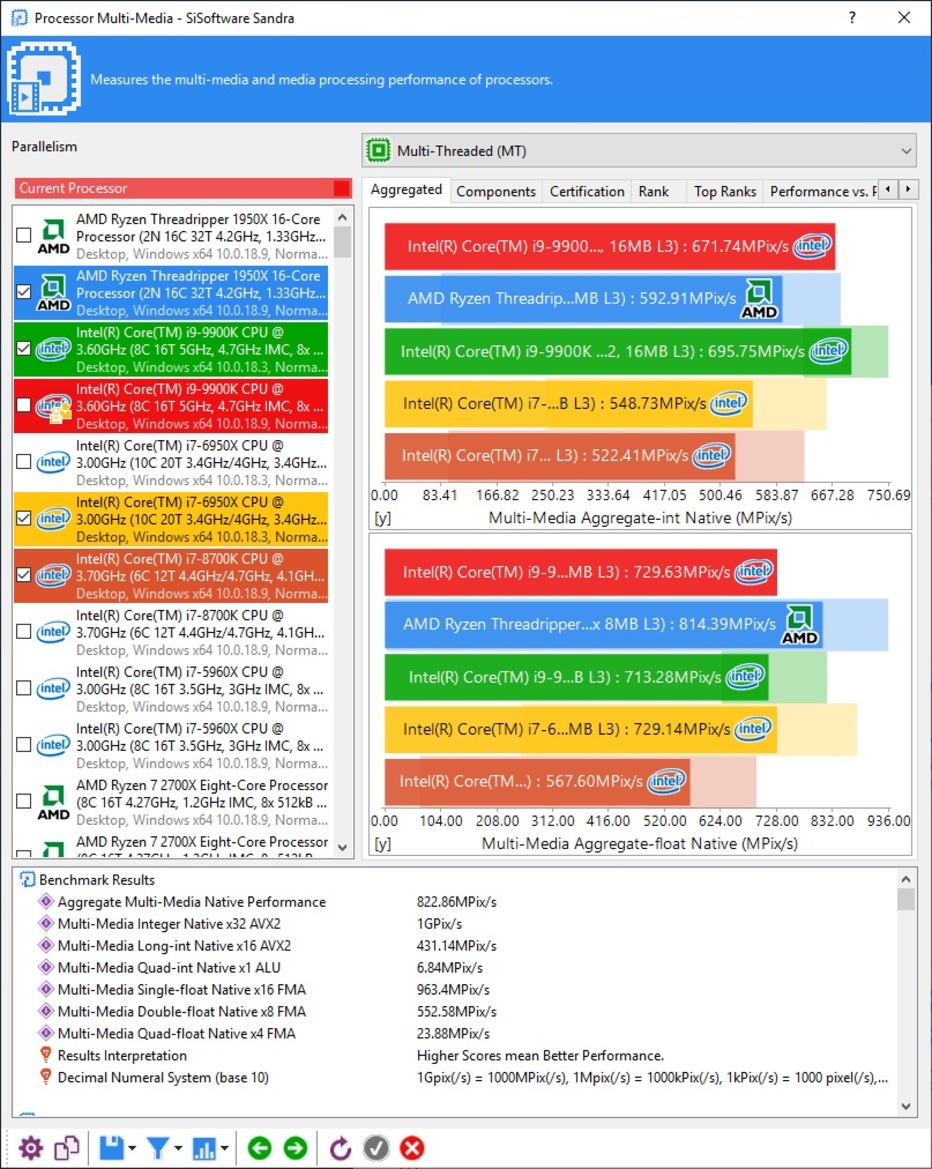Click the red color square in Current Processor bar
The image size is (932, 1169).
[x=341, y=188]
